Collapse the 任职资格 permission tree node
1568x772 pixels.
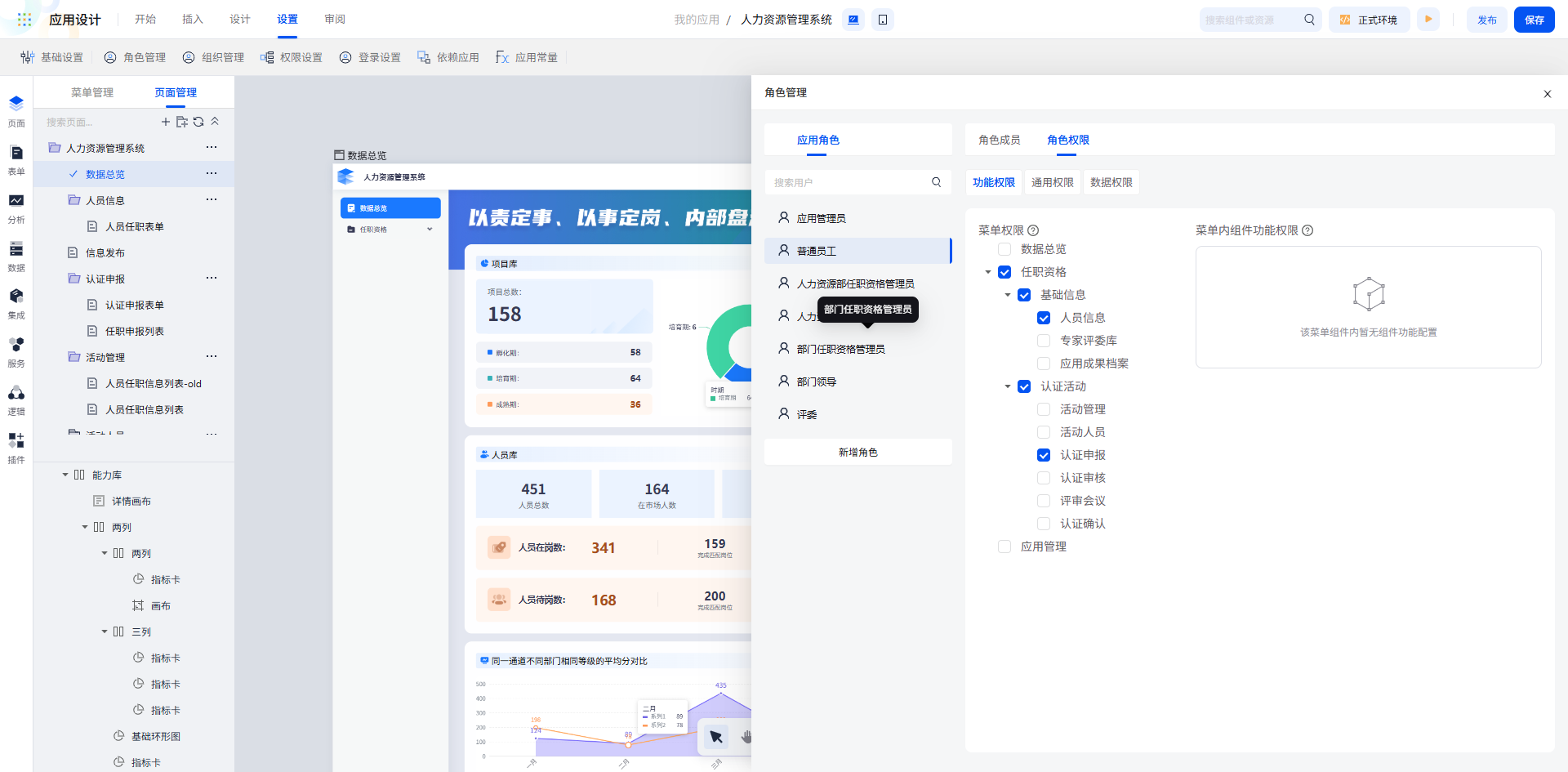[x=988, y=272]
